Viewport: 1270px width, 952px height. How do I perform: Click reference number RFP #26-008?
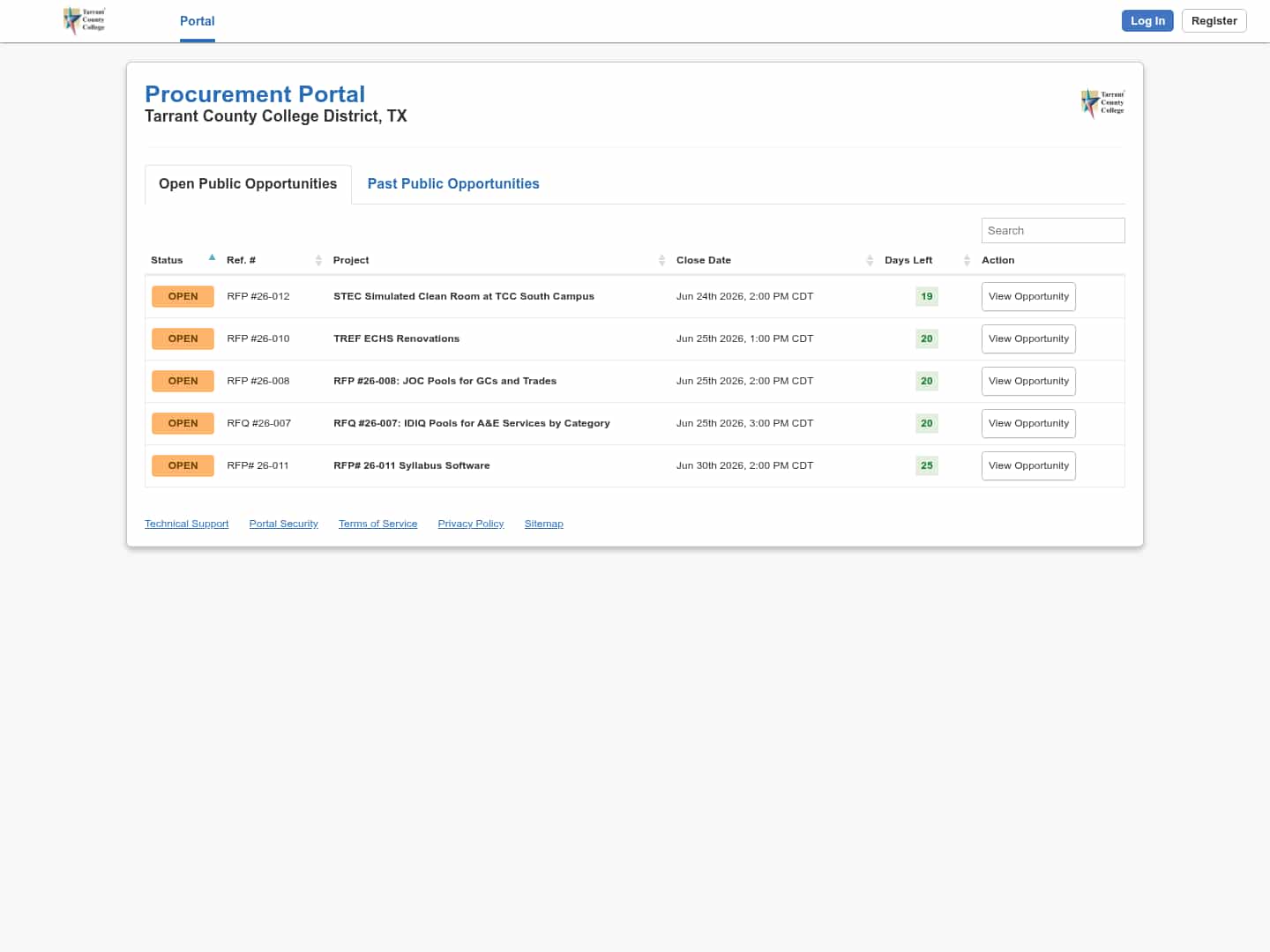click(x=258, y=381)
